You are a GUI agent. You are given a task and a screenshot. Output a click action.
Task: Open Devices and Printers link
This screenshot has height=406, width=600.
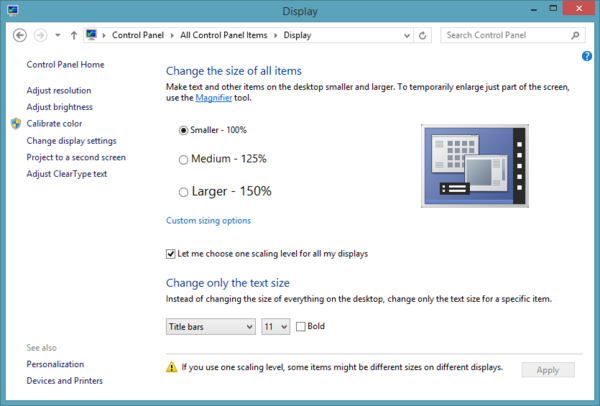(x=65, y=381)
